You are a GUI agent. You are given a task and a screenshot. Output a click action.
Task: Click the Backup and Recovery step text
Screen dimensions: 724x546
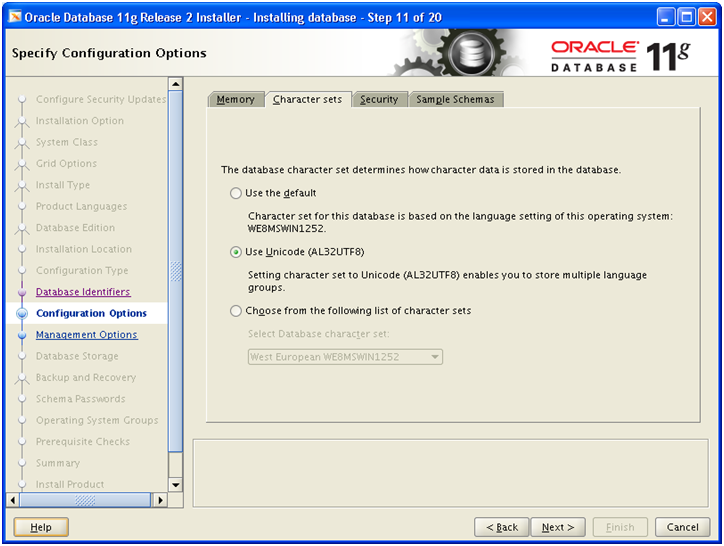tap(86, 377)
